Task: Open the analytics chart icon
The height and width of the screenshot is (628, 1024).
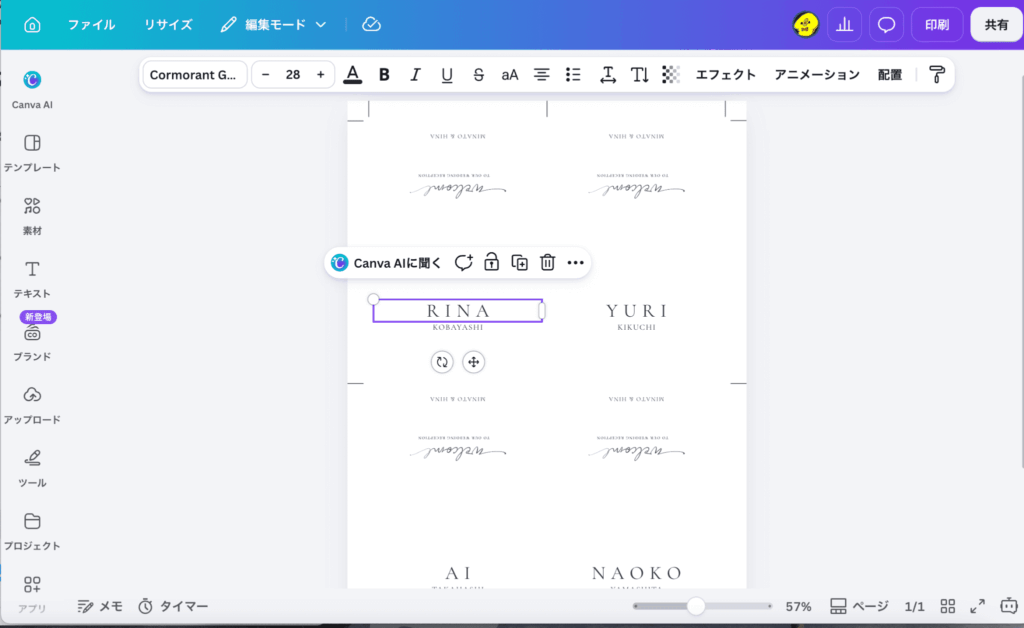Action: click(844, 25)
